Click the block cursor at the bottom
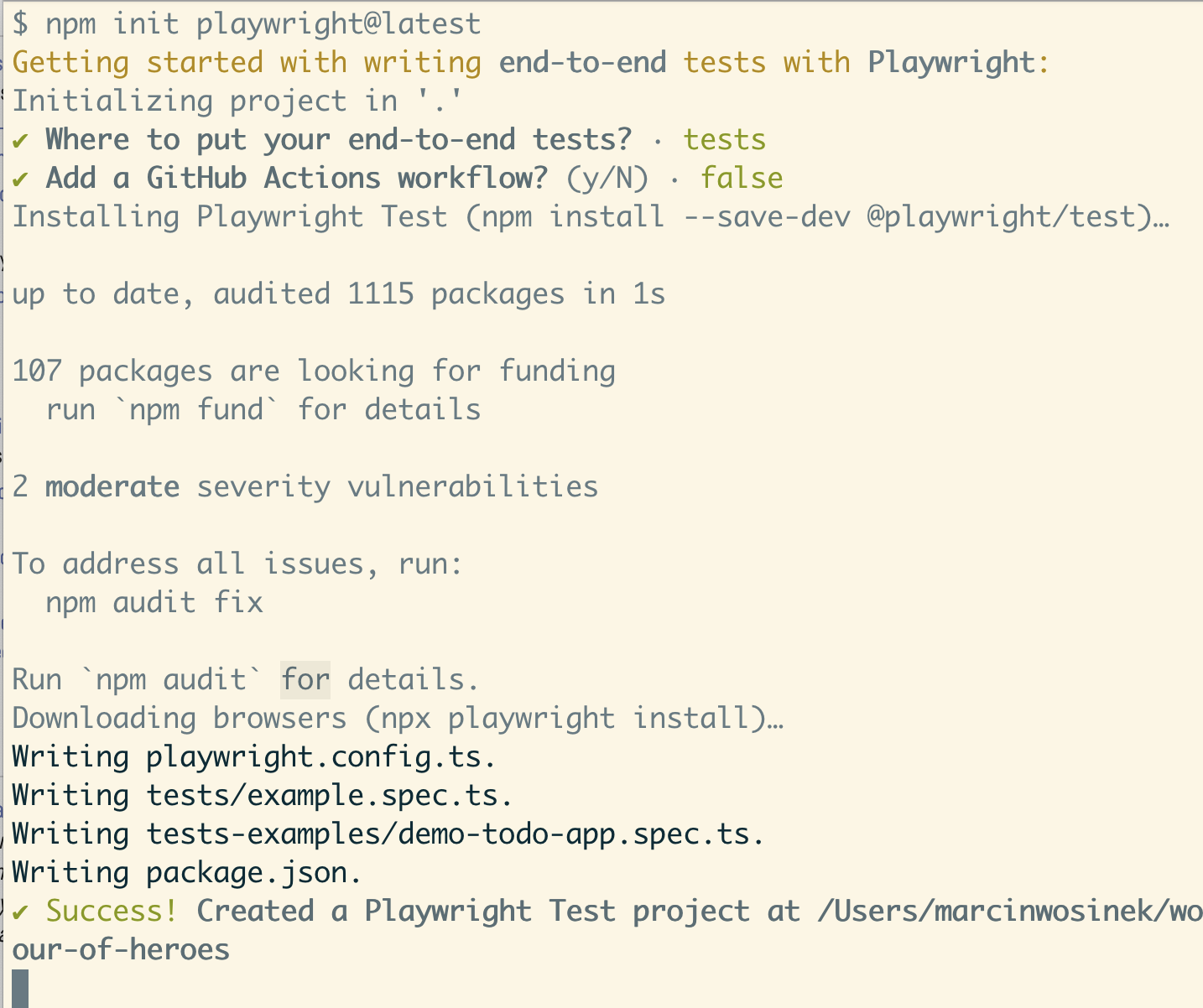The image size is (1203, 1008). pyautogui.click(x=20, y=988)
